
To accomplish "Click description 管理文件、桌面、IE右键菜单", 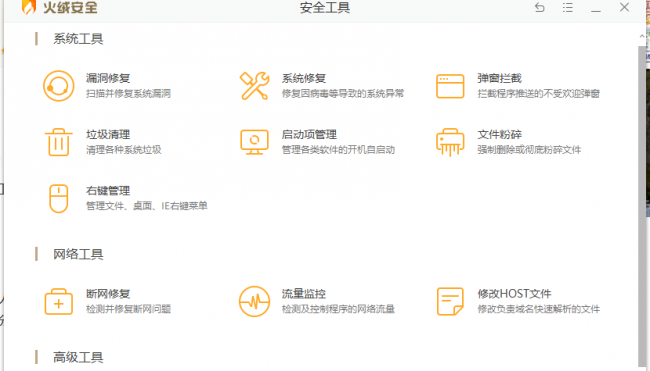I will [x=147, y=206].
